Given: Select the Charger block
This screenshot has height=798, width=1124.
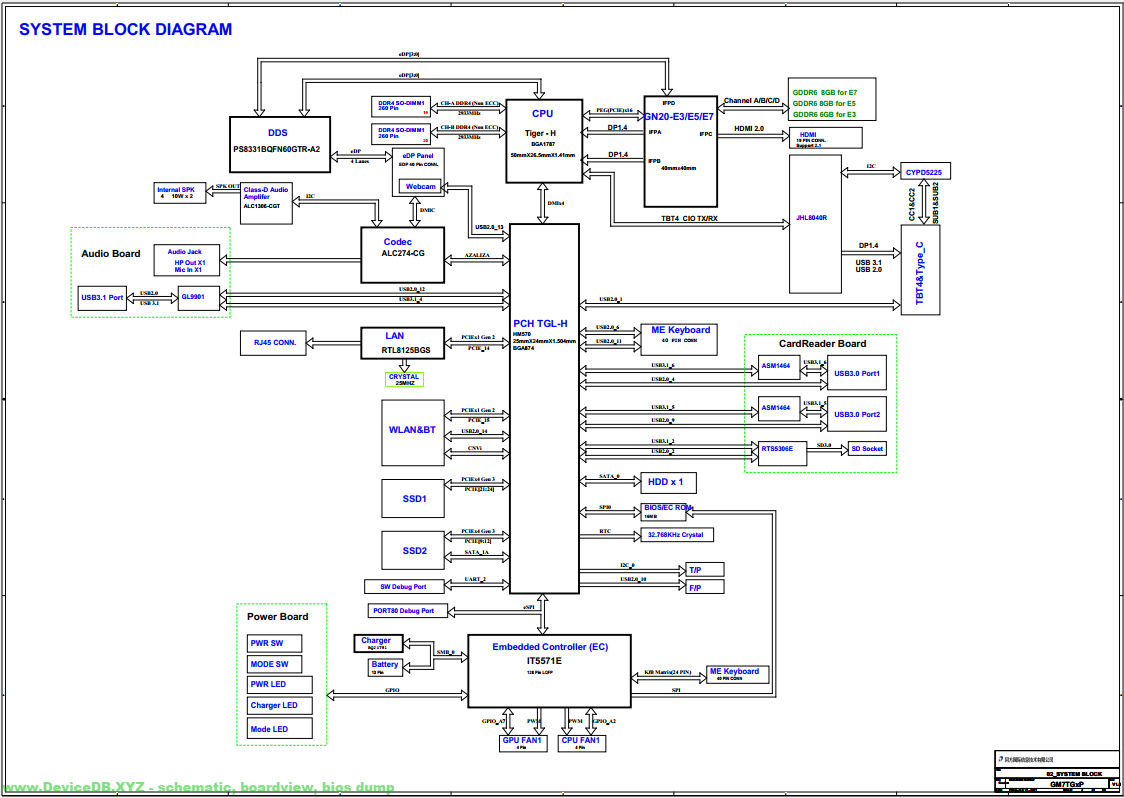Looking at the screenshot, I should pyautogui.click(x=378, y=642).
